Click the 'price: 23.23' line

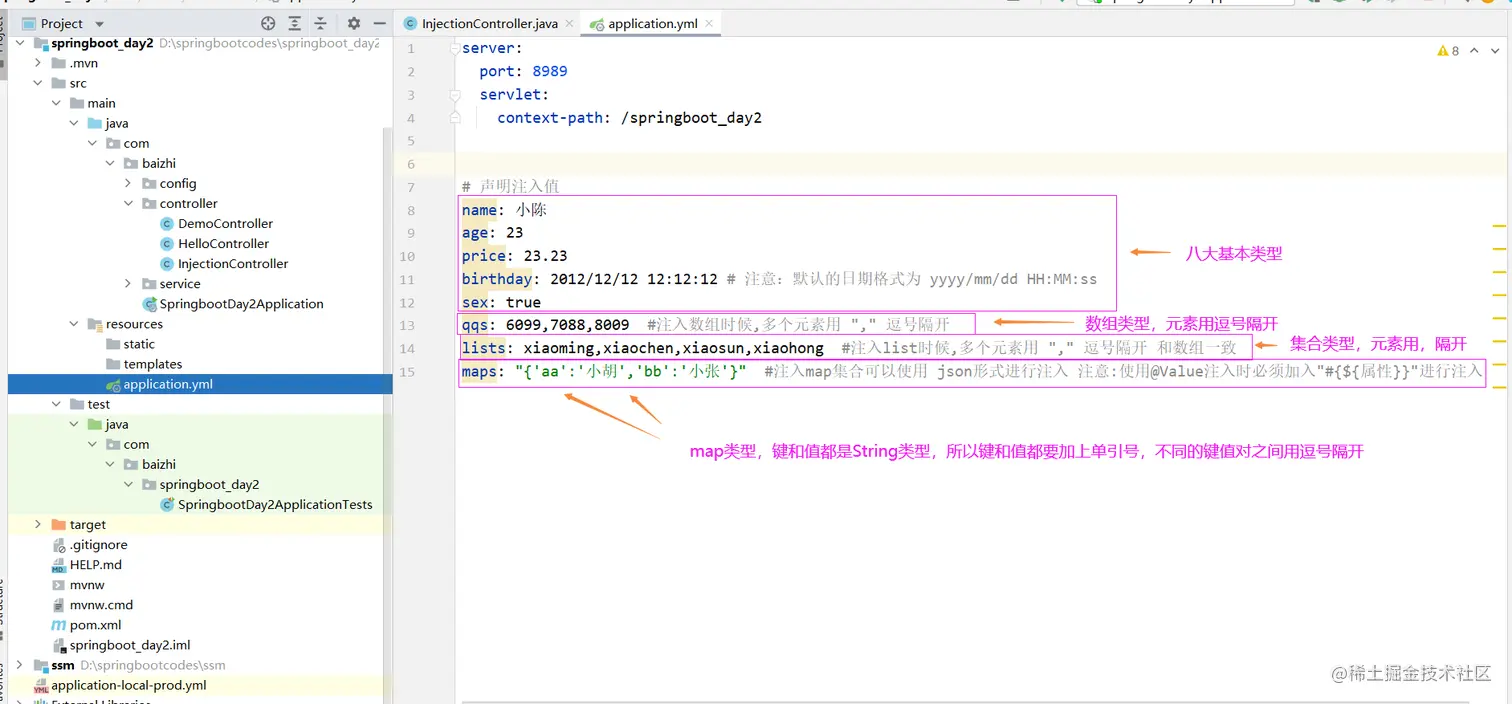coord(514,256)
